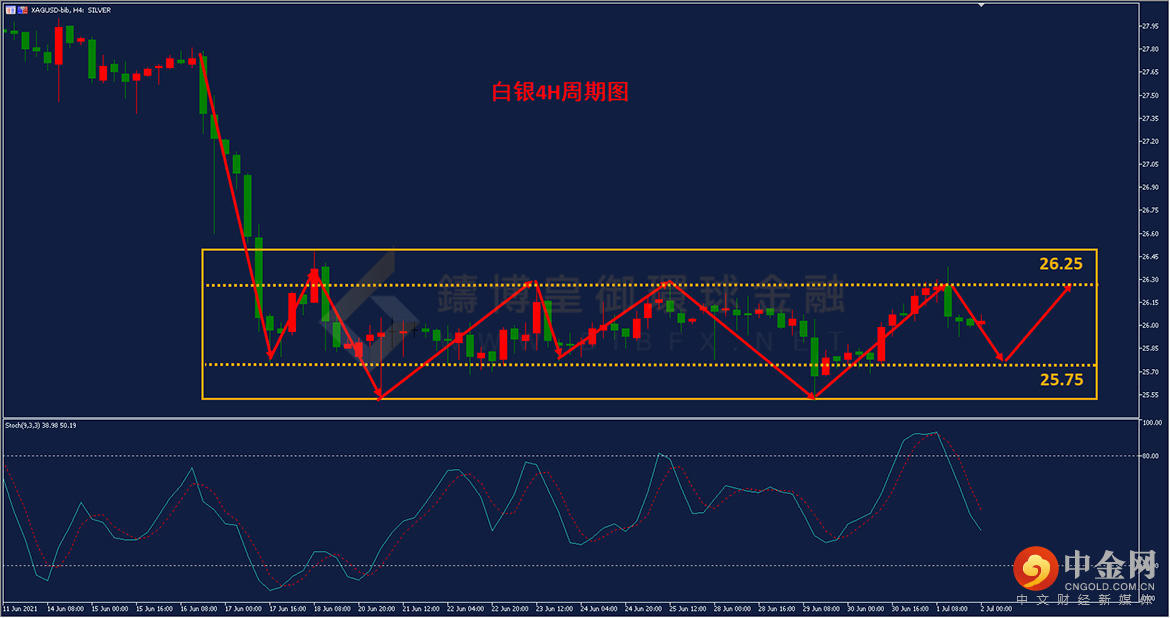Screen dimensions: 1170x618
Task: Click the 26.75 price axis label
Action: click(1150, 210)
